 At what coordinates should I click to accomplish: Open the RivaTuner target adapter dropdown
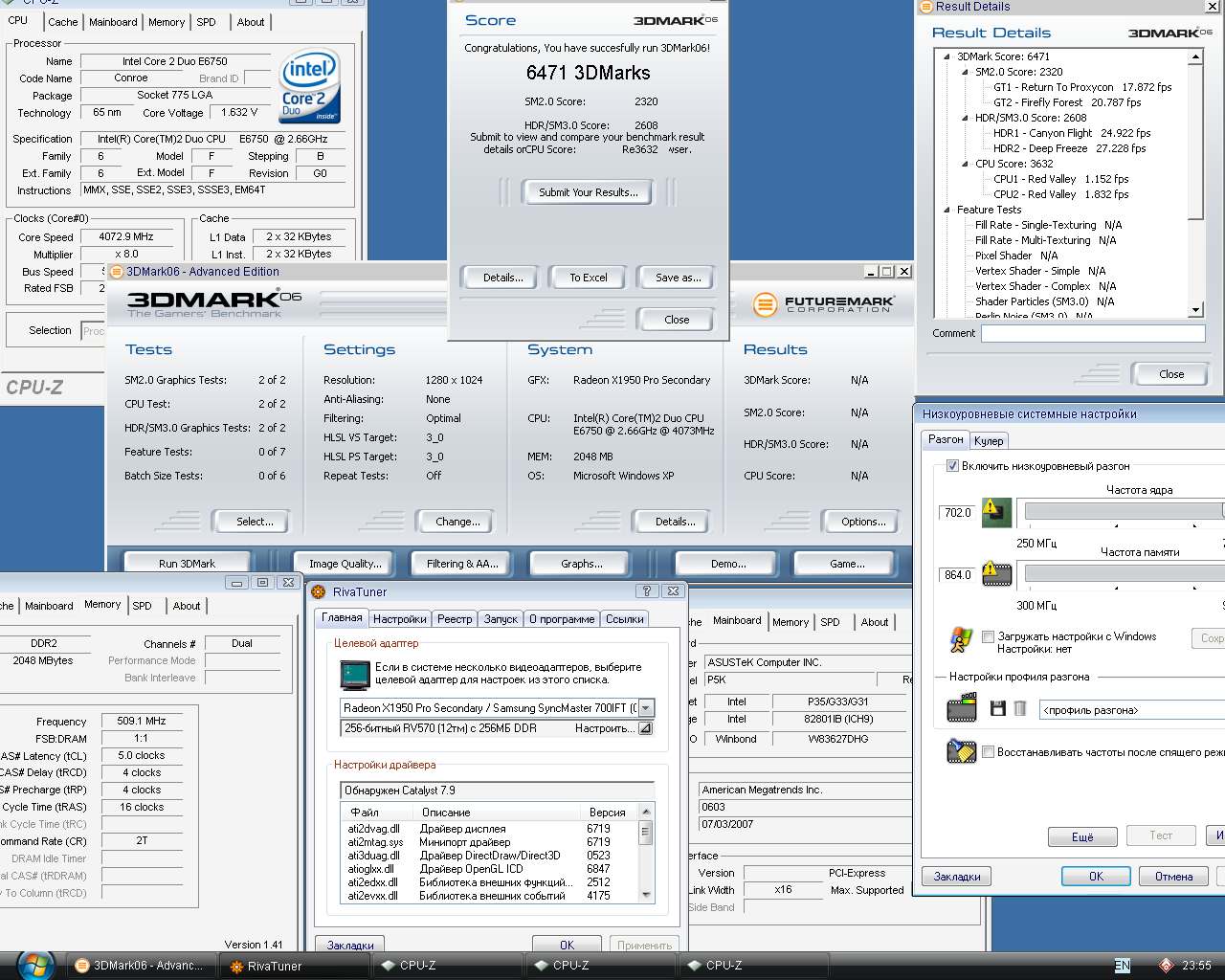coord(646,708)
